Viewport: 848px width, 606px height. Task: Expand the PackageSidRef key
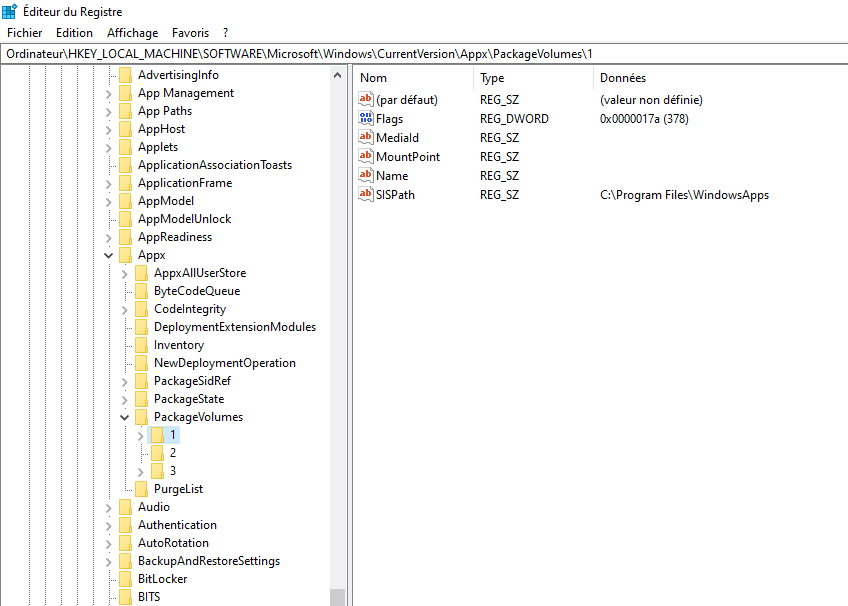click(125, 382)
